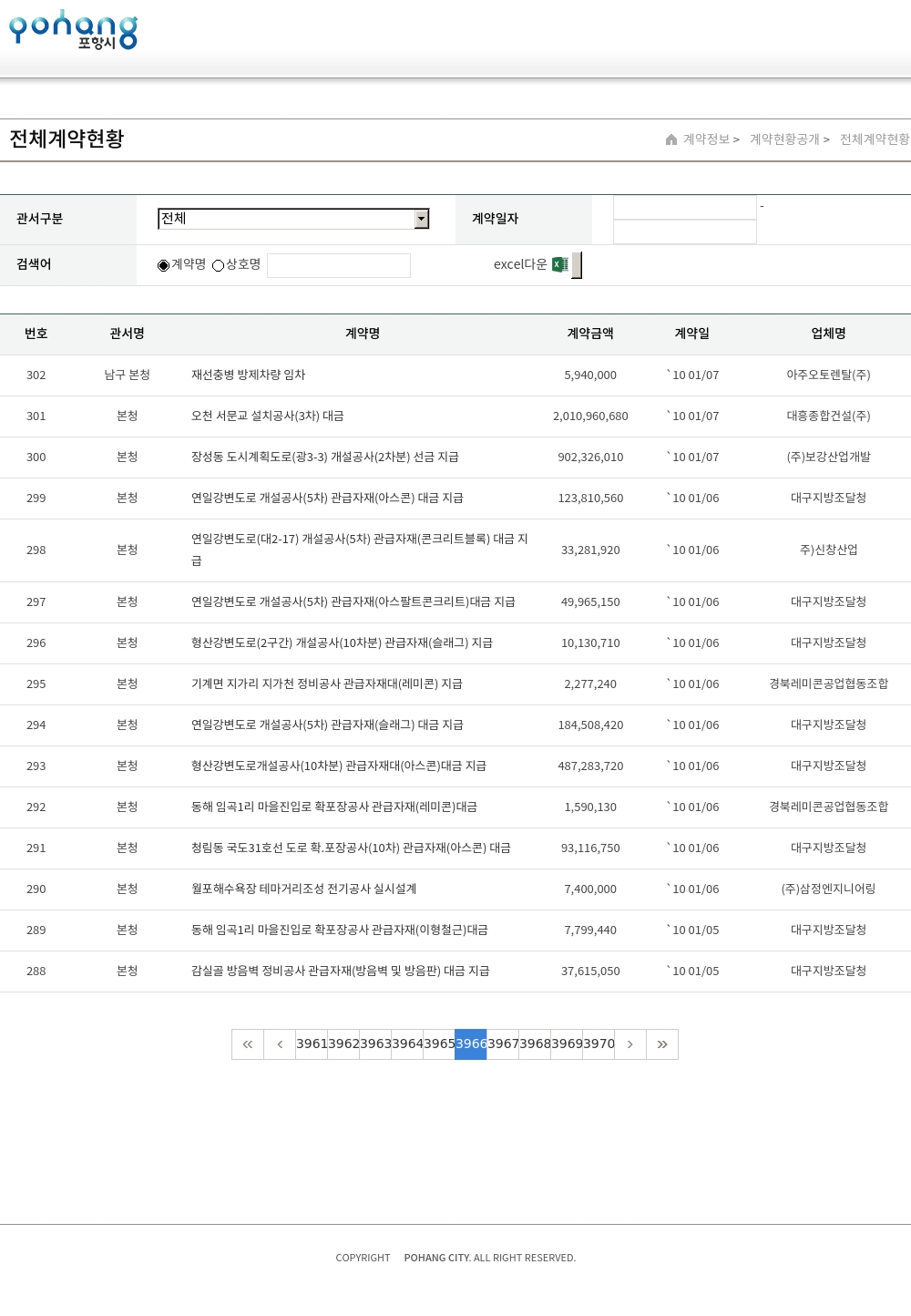
Task: Go to page 3962
Action: [x=343, y=1044]
